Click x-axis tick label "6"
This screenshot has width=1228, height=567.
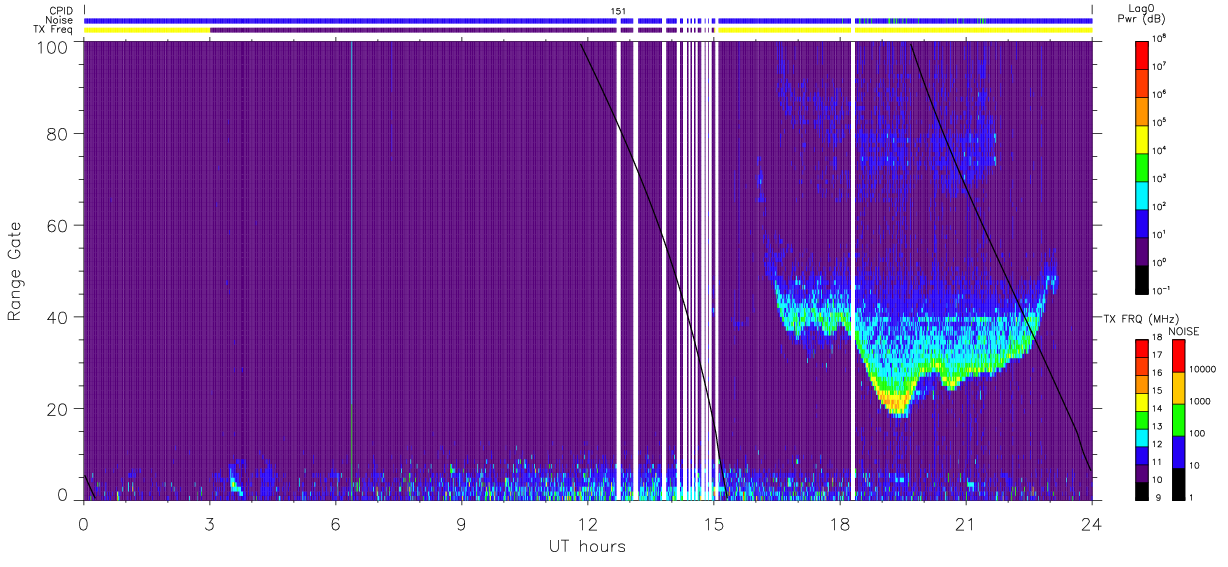pos(335,523)
